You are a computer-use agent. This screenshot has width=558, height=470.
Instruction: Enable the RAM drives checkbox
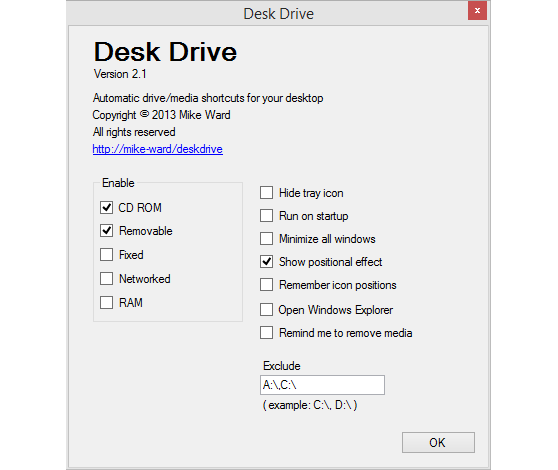tap(106, 302)
